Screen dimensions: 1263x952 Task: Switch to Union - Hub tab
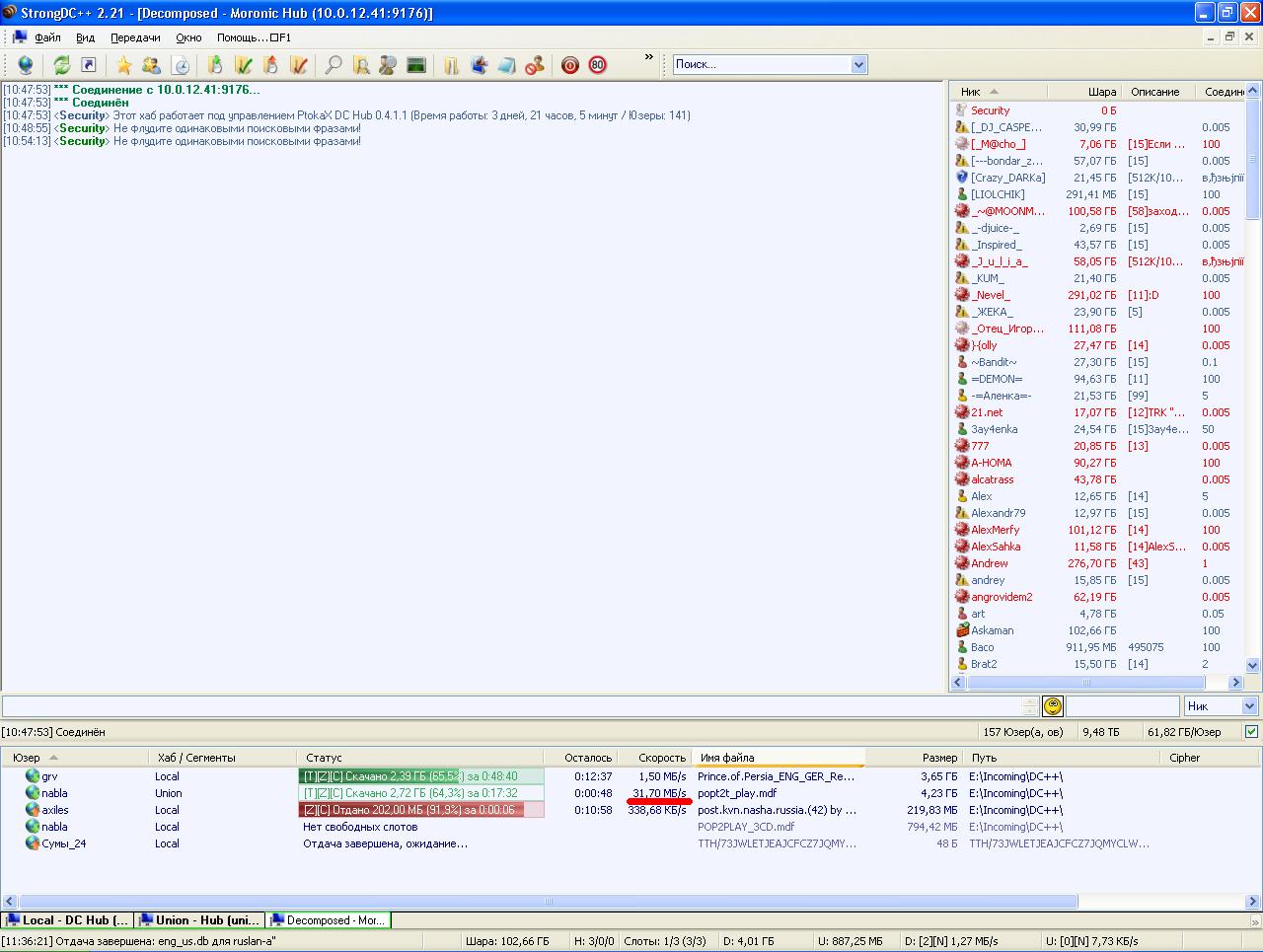pos(199,920)
